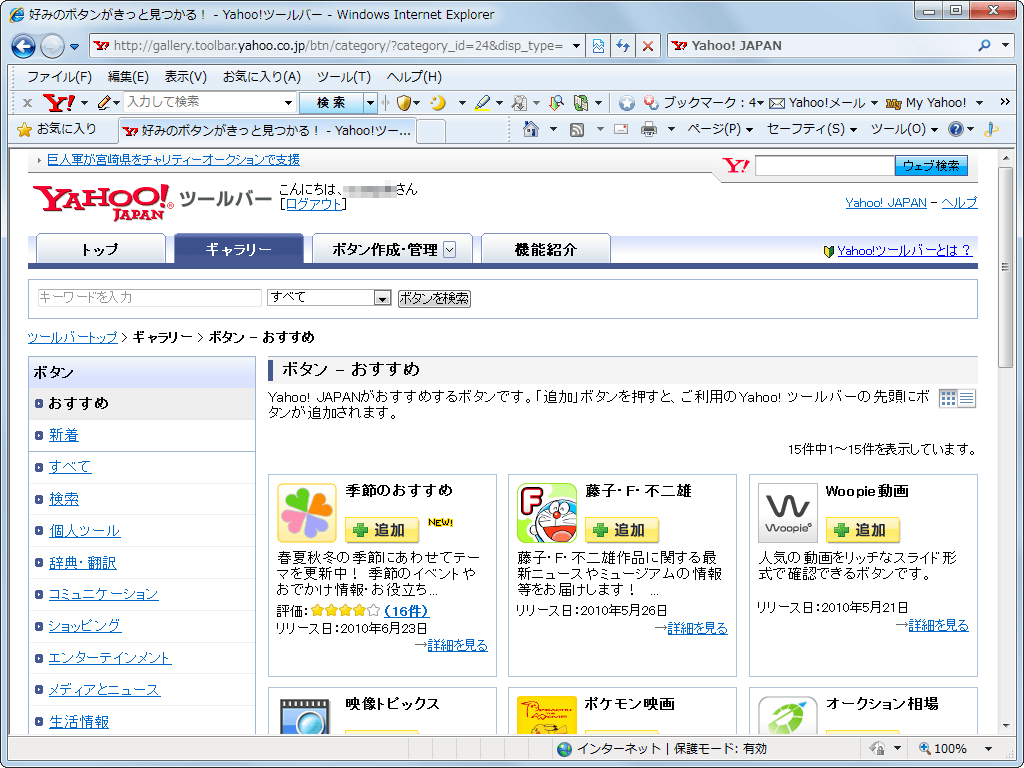Open the ツール(T) menu in the menu bar
Screen dimensions: 1024x768
coord(344,76)
